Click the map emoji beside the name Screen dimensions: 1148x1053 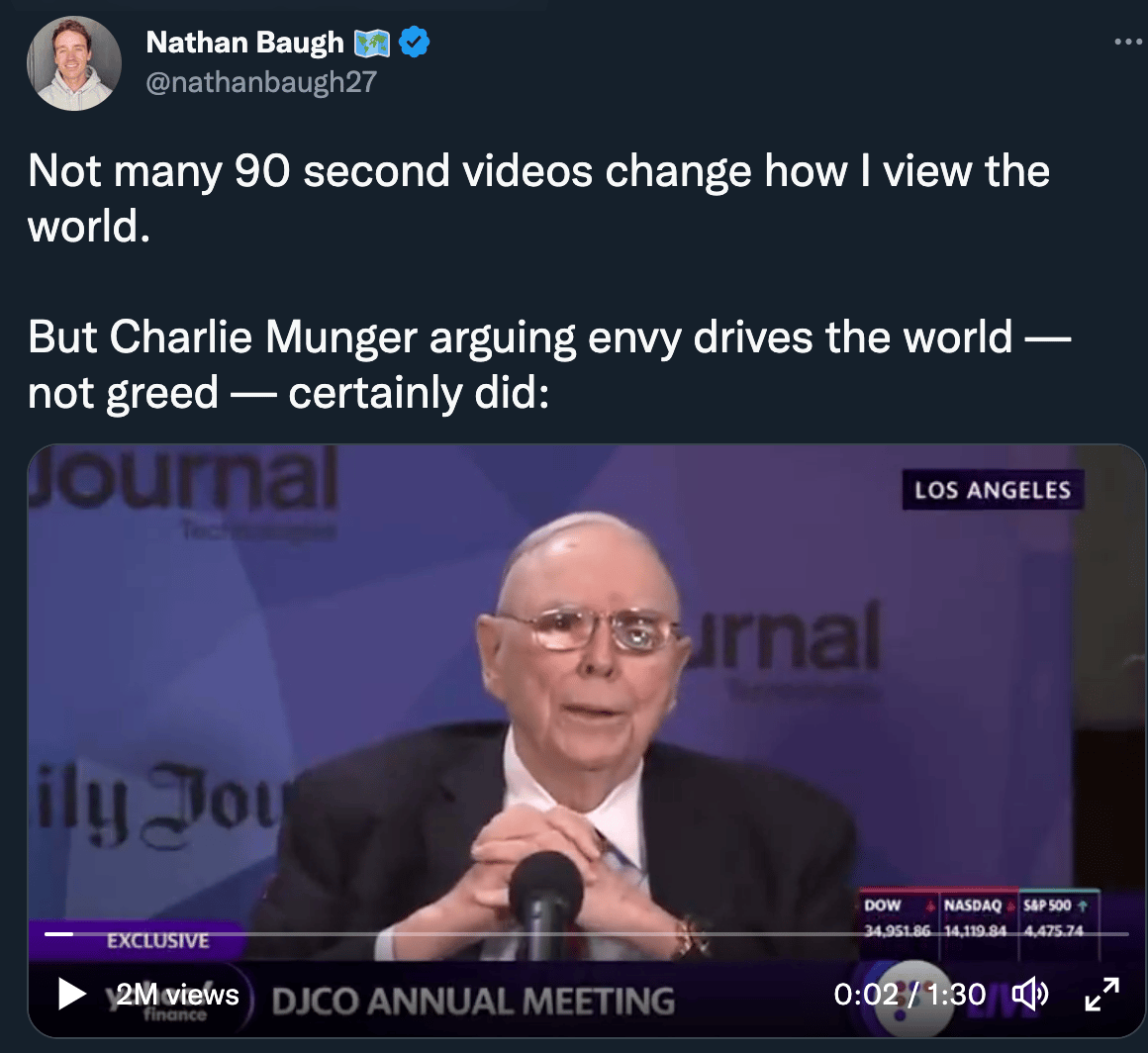(x=372, y=44)
